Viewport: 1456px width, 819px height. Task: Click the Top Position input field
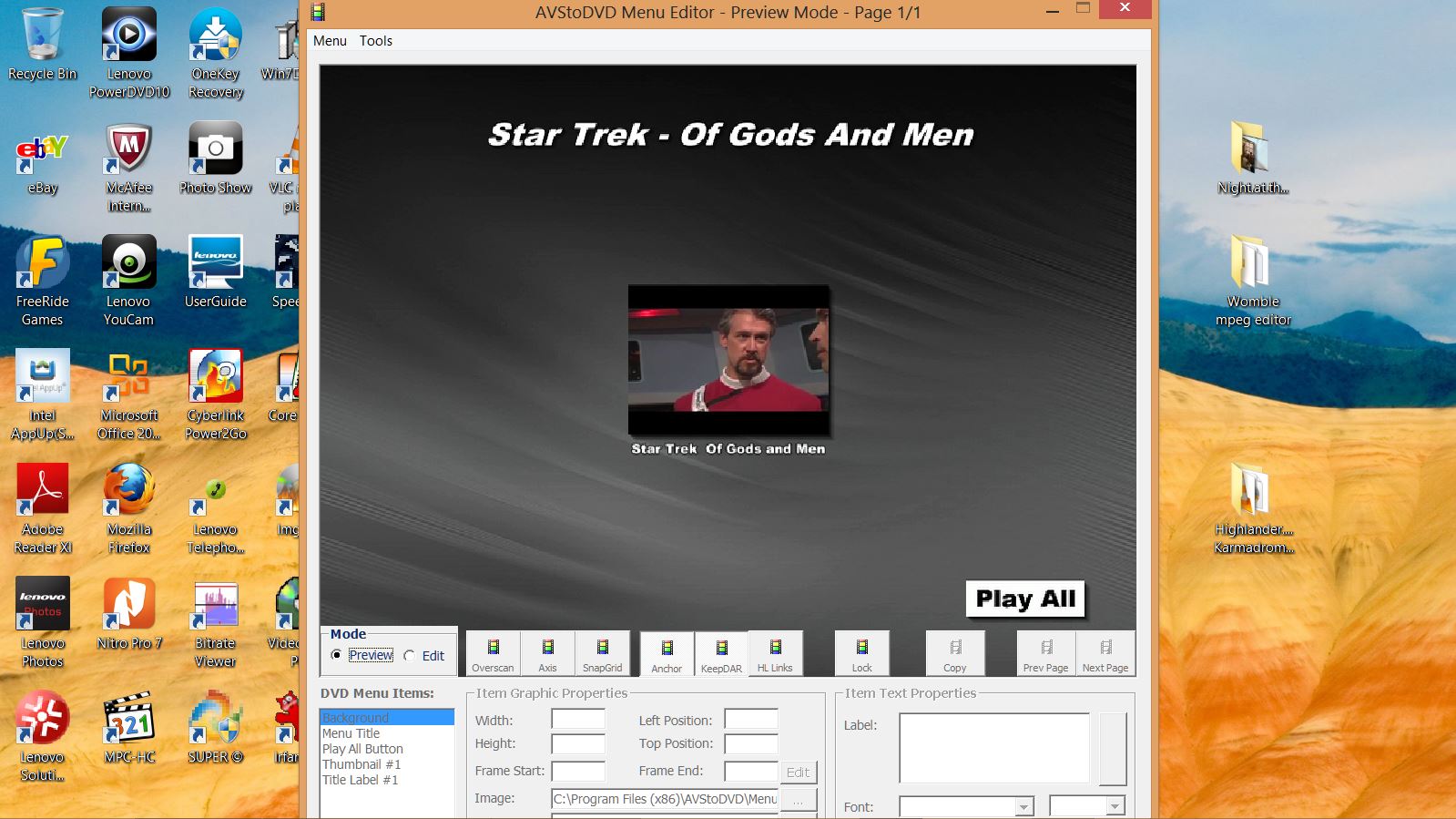pyautogui.click(x=751, y=744)
